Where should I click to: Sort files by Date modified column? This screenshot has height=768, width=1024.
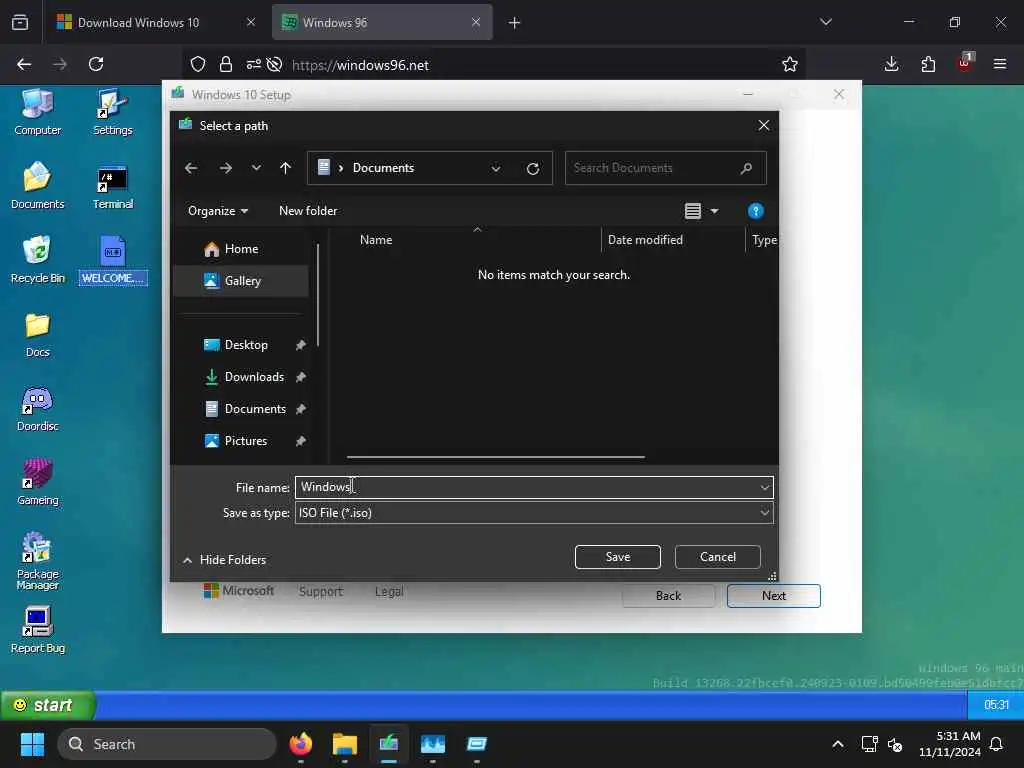[x=645, y=240]
